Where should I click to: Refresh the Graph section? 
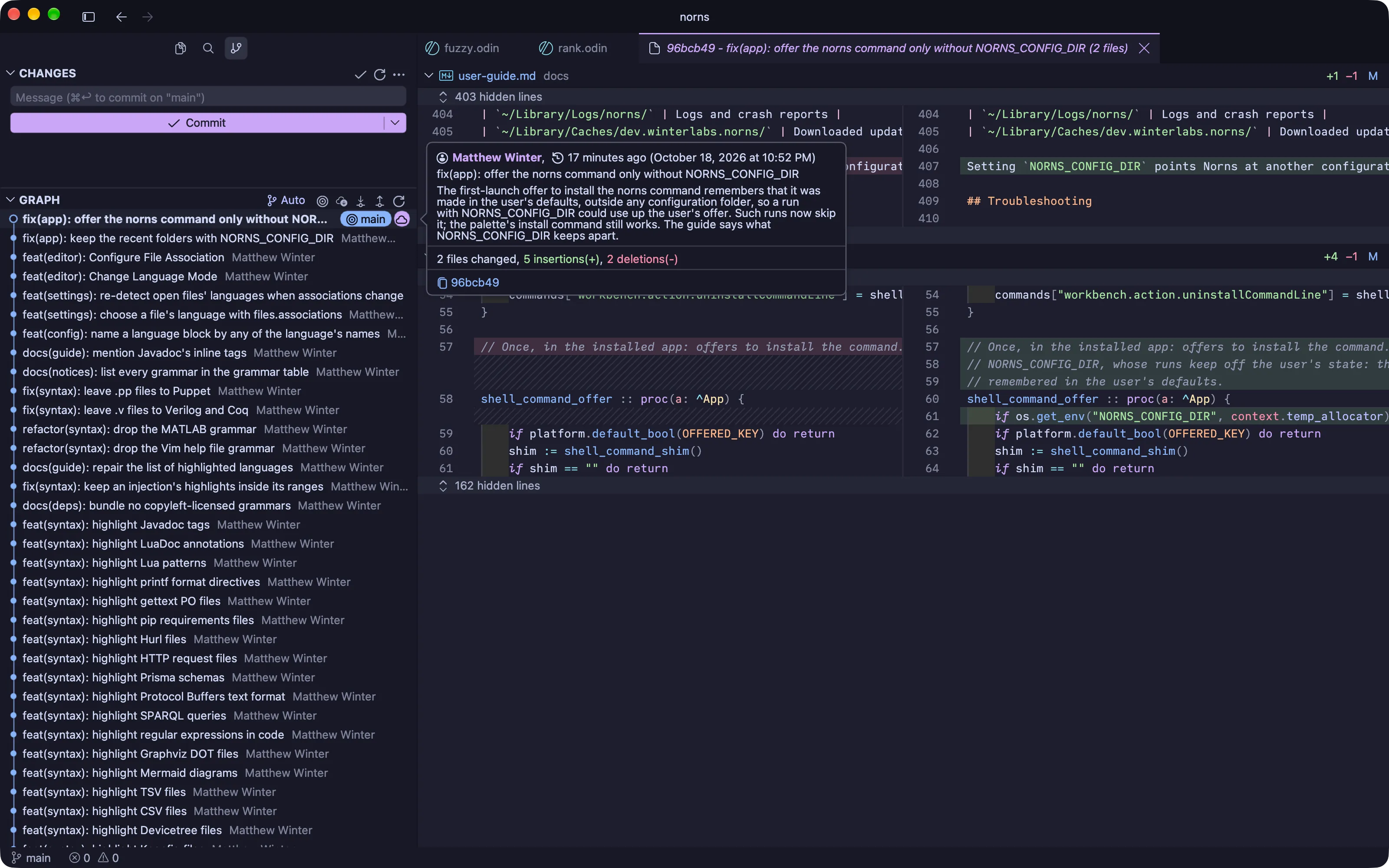[399, 201]
